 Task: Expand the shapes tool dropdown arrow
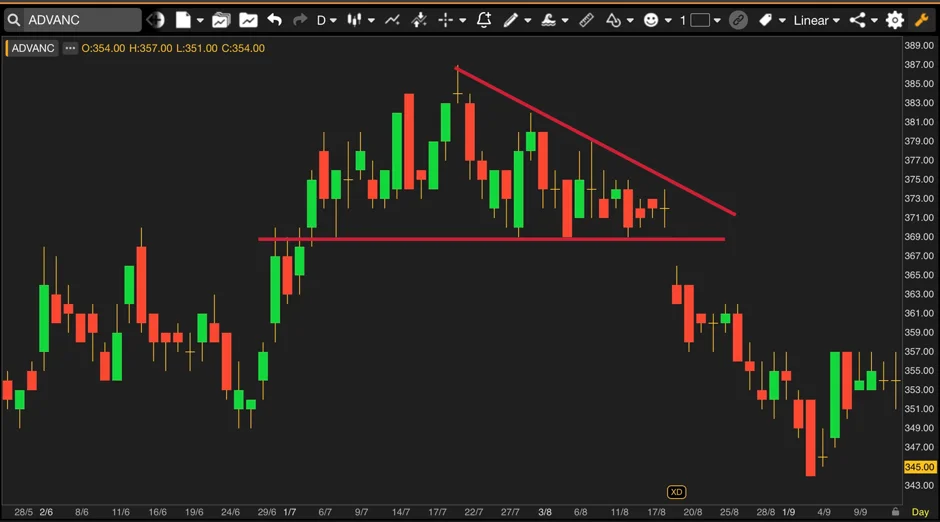click(630, 21)
